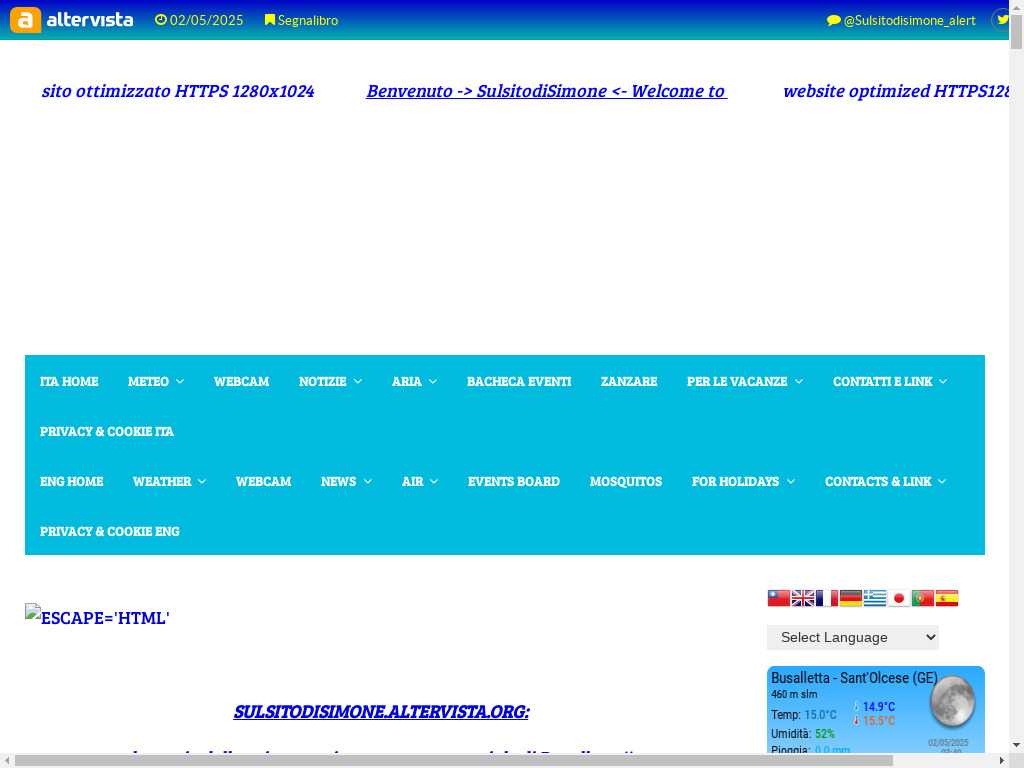
Task: Click the Umidità 52% reading
Action: [x=803, y=733]
